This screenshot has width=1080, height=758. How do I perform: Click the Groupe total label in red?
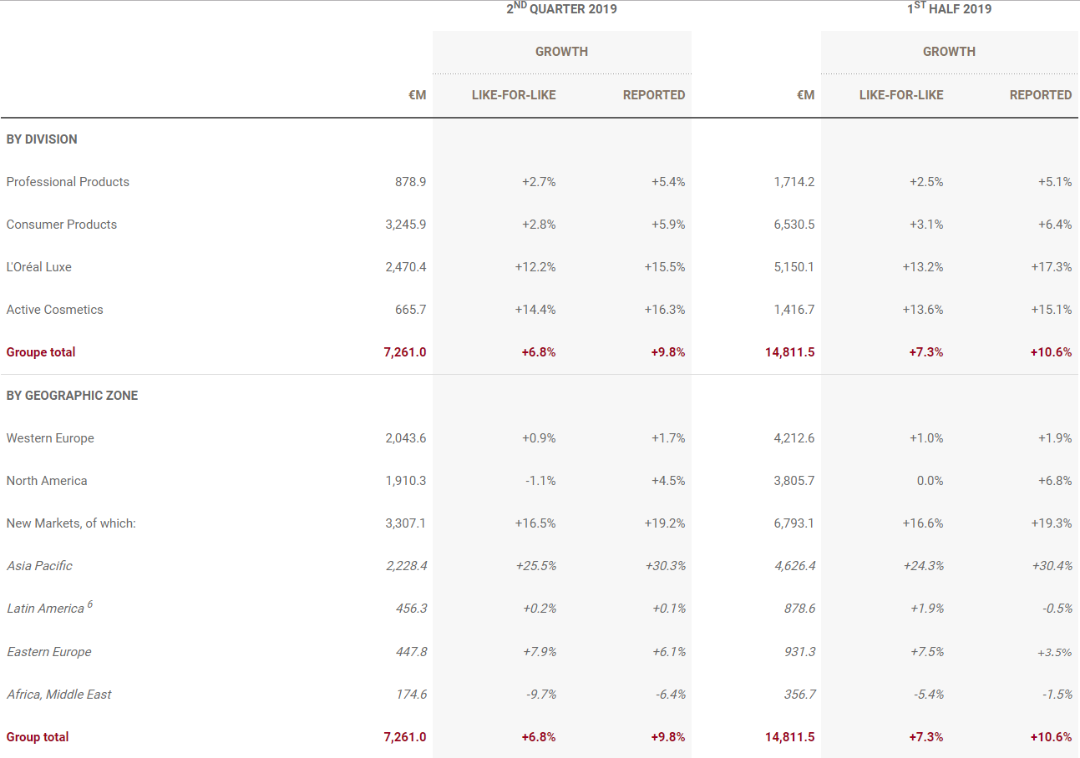[x=41, y=352]
